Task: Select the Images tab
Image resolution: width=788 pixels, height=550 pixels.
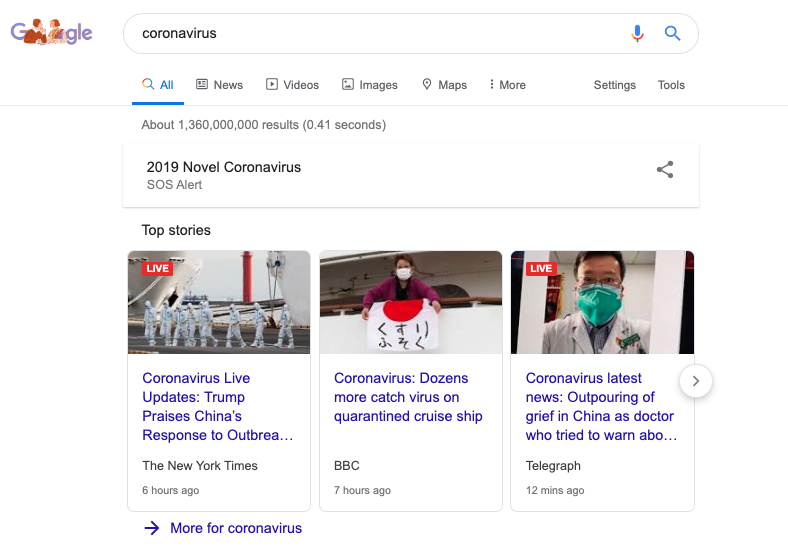Action: point(369,85)
